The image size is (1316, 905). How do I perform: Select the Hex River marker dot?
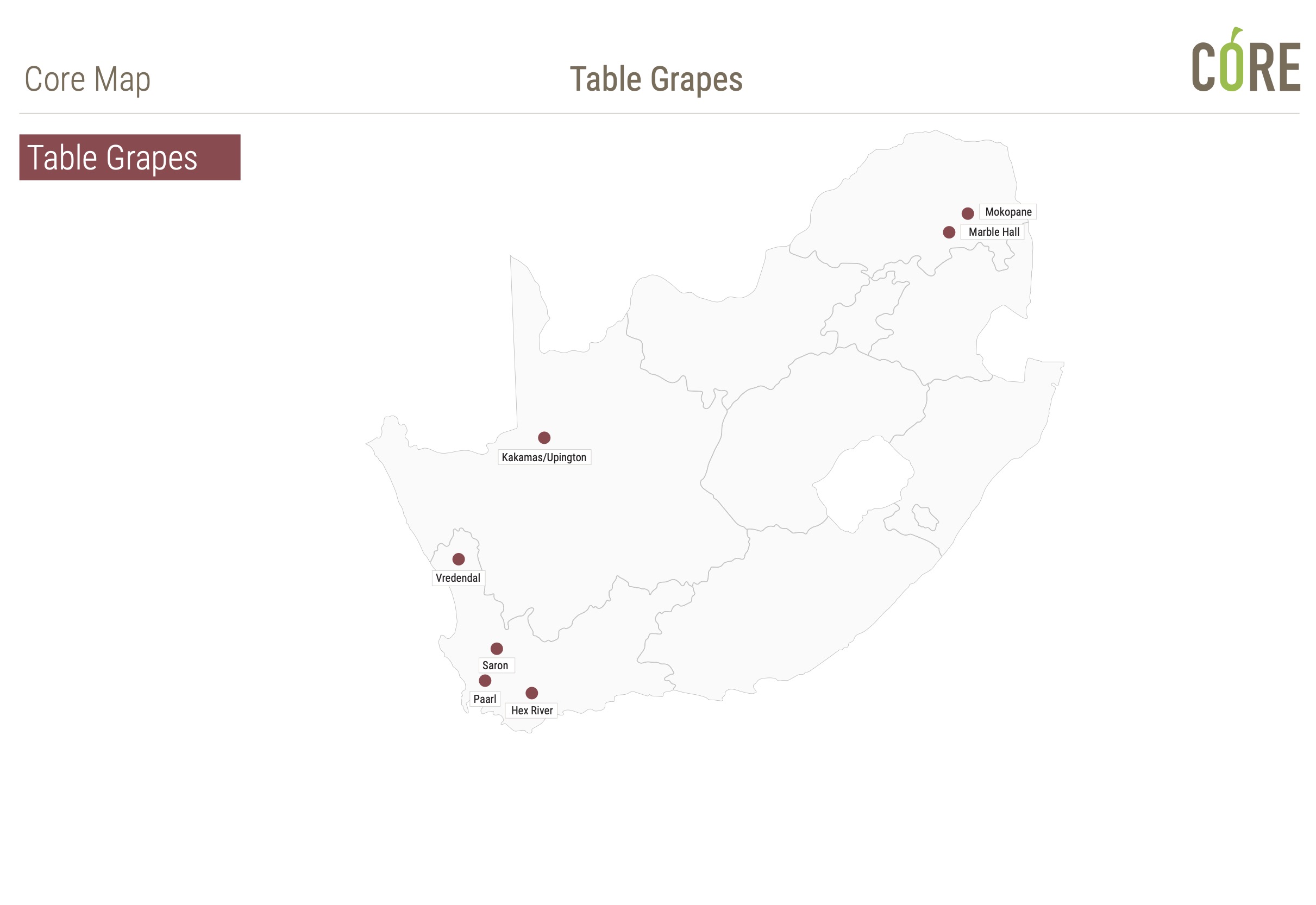pyautogui.click(x=531, y=693)
